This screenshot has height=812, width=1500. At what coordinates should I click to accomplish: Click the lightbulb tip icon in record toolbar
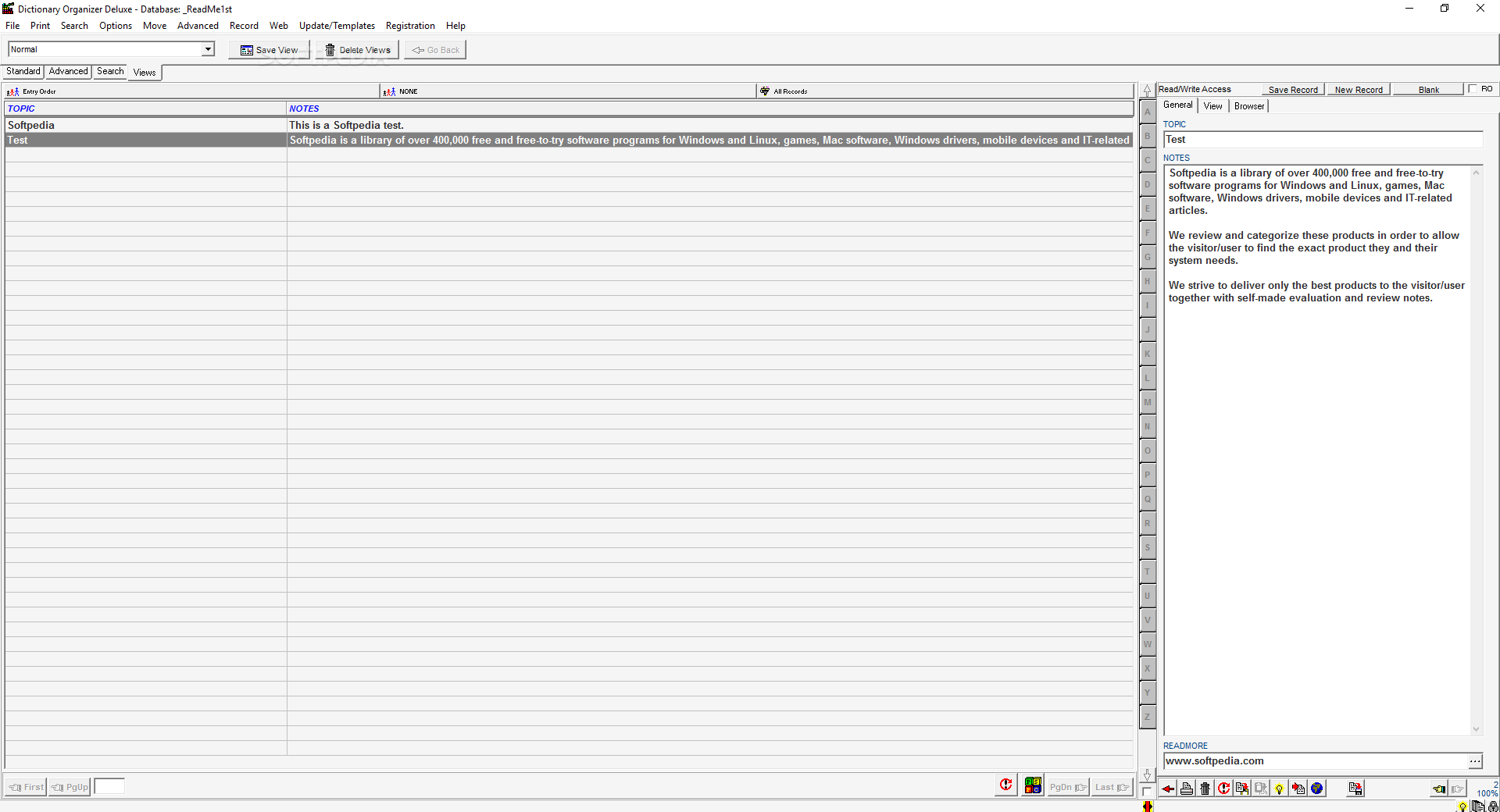coord(1280,789)
